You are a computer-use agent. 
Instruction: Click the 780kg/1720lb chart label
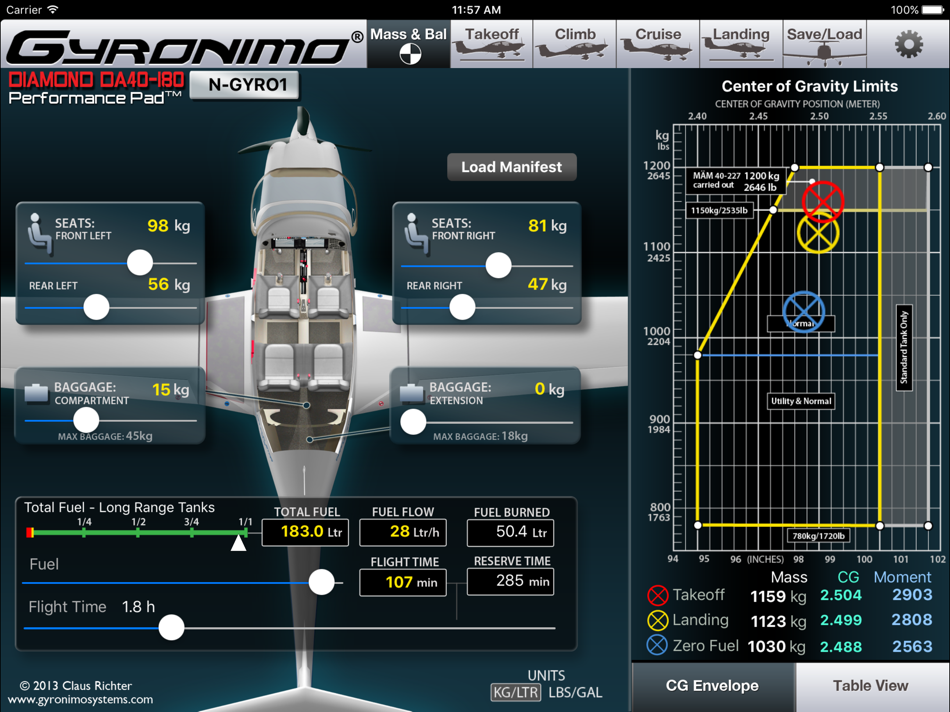(818, 536)
